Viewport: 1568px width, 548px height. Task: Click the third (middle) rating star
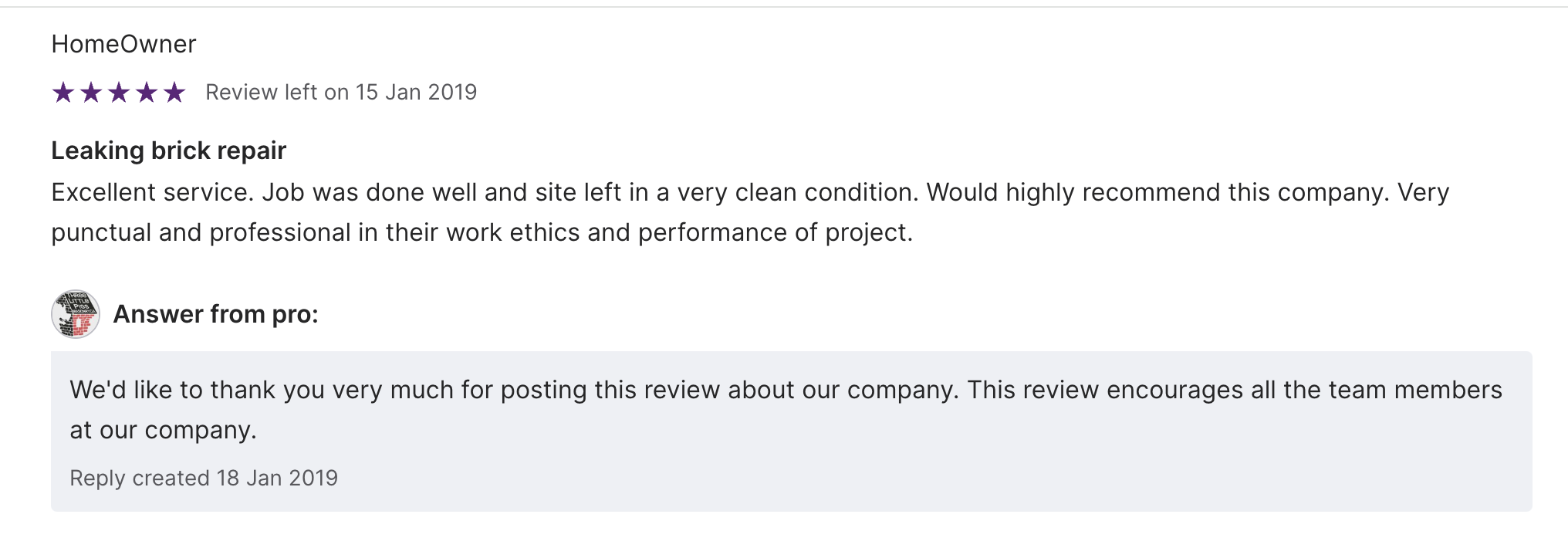pyautogui.click(x=119, y=93)
